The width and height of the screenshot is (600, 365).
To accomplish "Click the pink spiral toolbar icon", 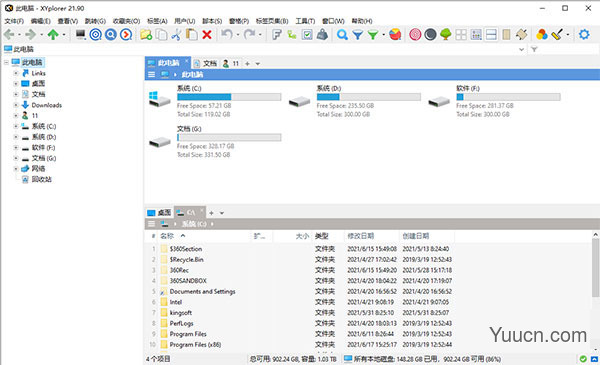I will tap(415, 35).
